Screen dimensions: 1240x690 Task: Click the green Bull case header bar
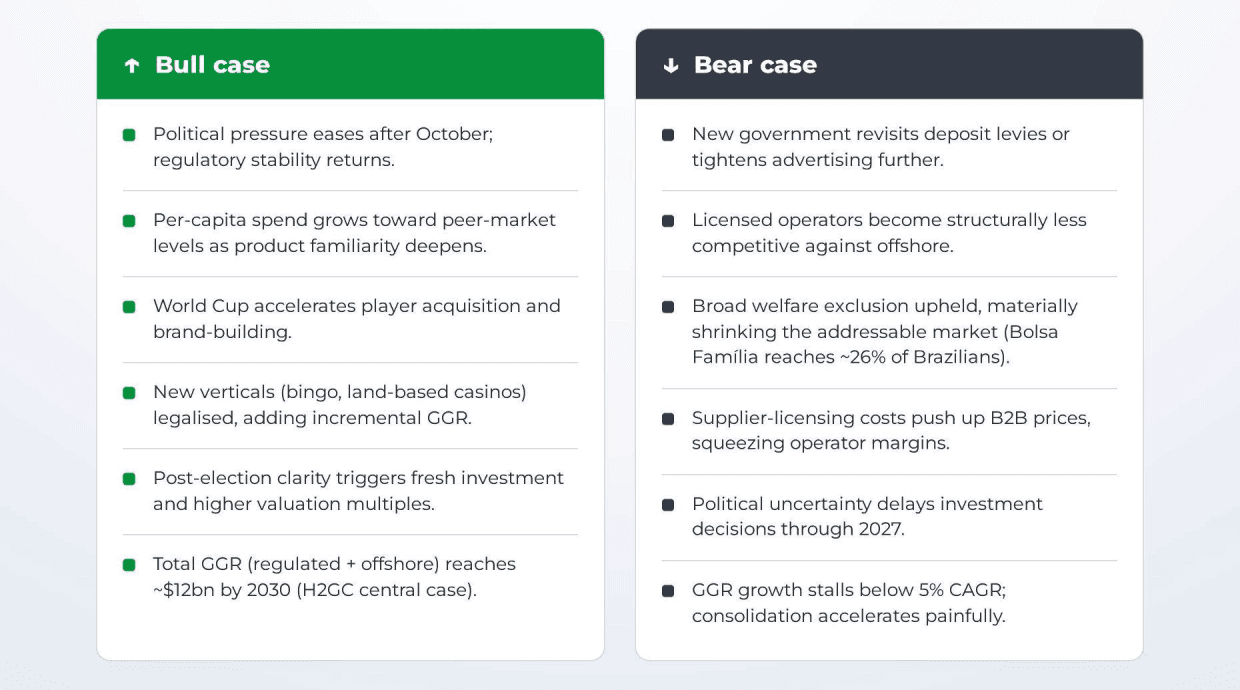click(x=350, y=64)
